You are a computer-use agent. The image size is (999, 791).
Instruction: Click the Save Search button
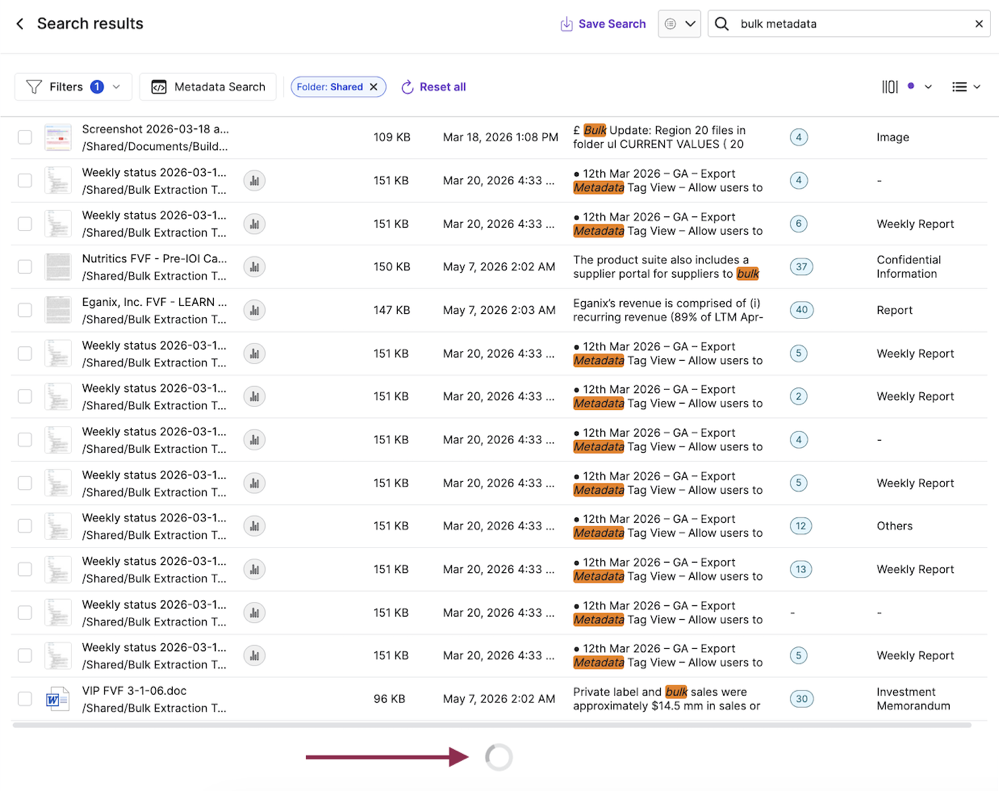(x=603, y=24)
